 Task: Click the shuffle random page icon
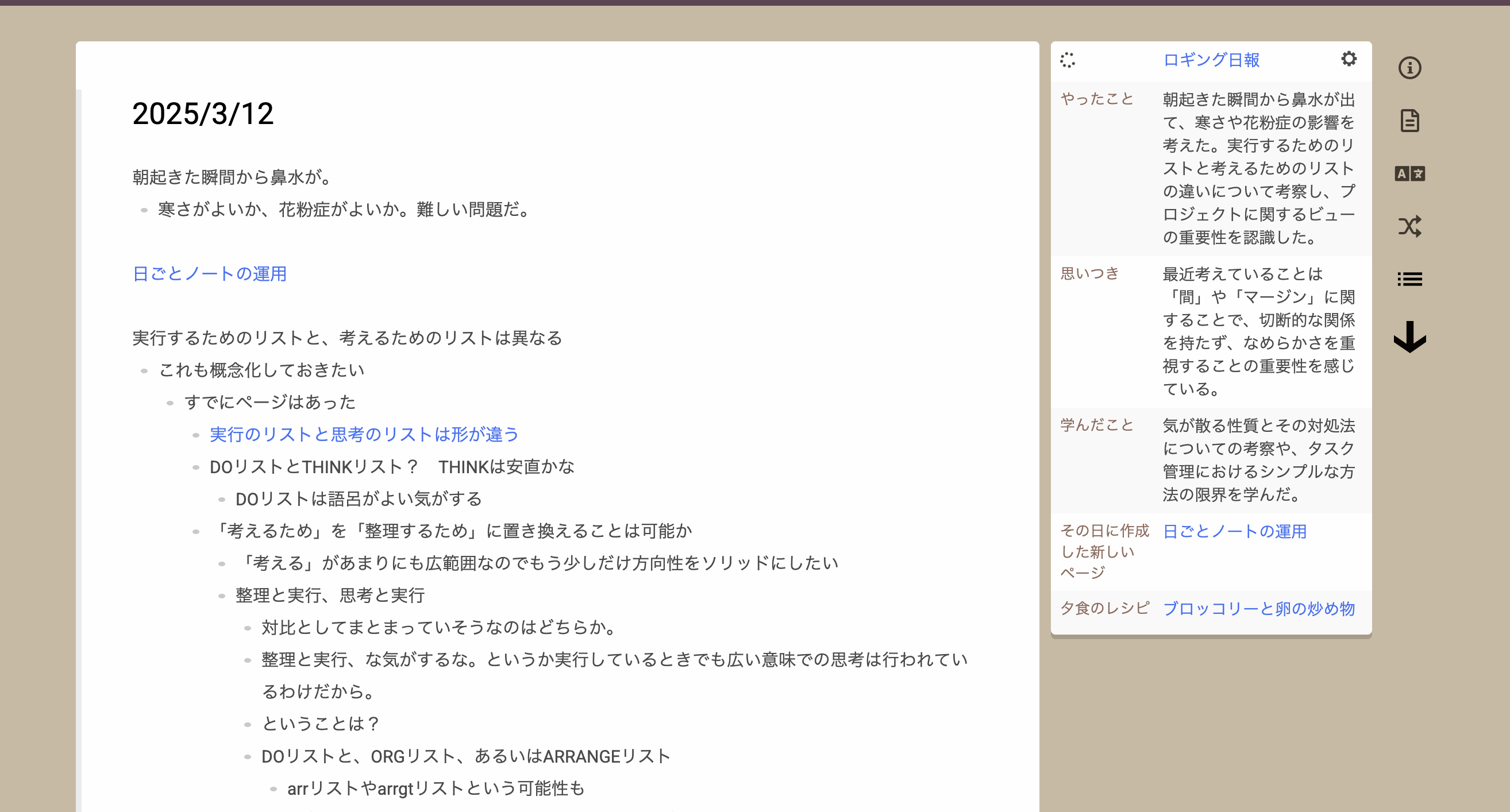pos(1409,226)
